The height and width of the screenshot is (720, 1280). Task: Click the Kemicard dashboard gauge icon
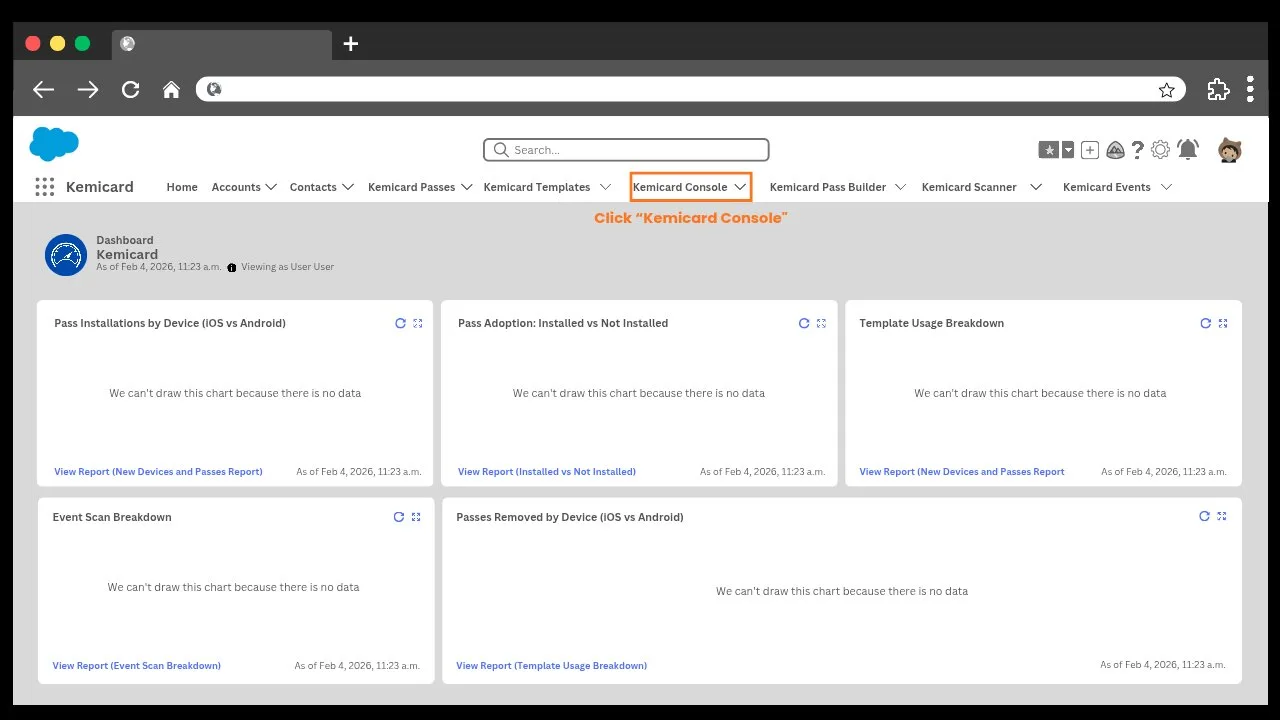tap(66, 255)
